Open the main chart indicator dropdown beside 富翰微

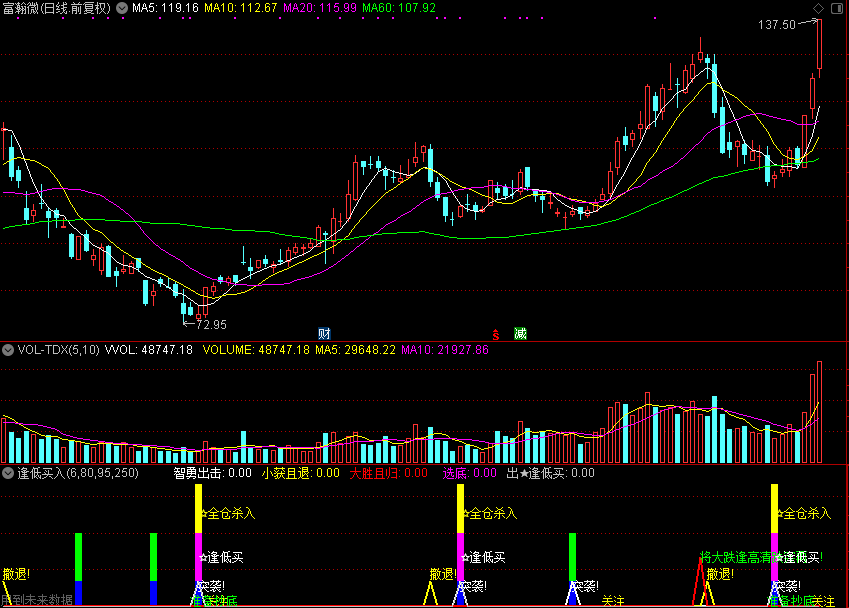pyautogui.click(x=122, y=8)
